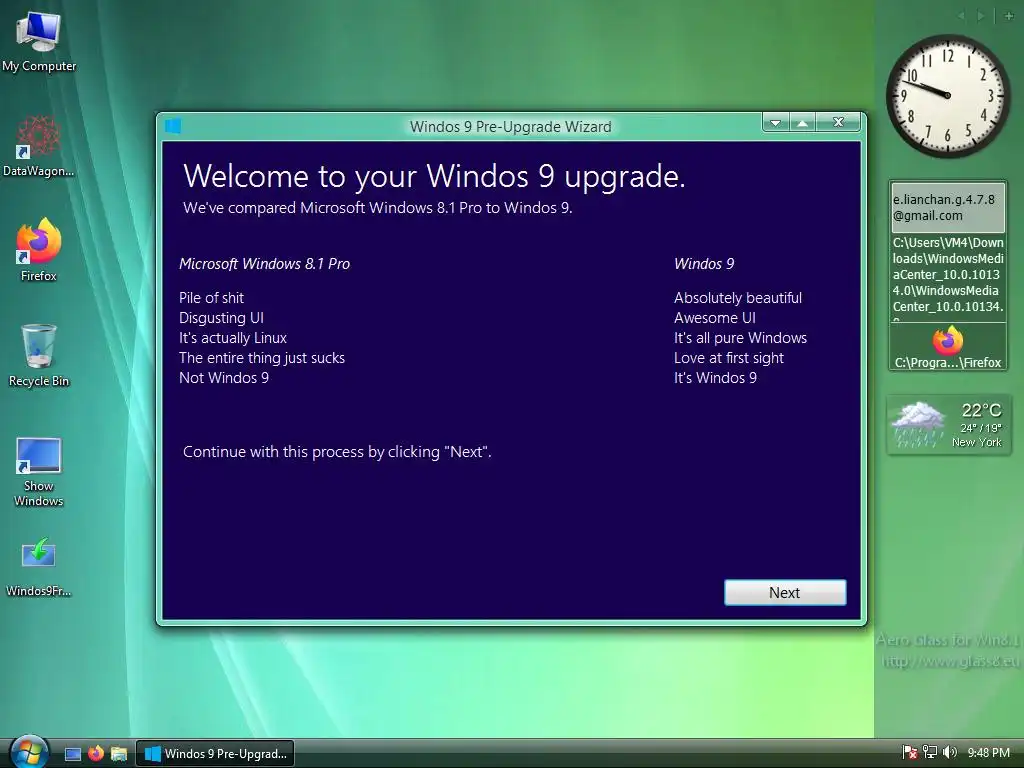Click Next in the upgrade wizard

[785, 592]
